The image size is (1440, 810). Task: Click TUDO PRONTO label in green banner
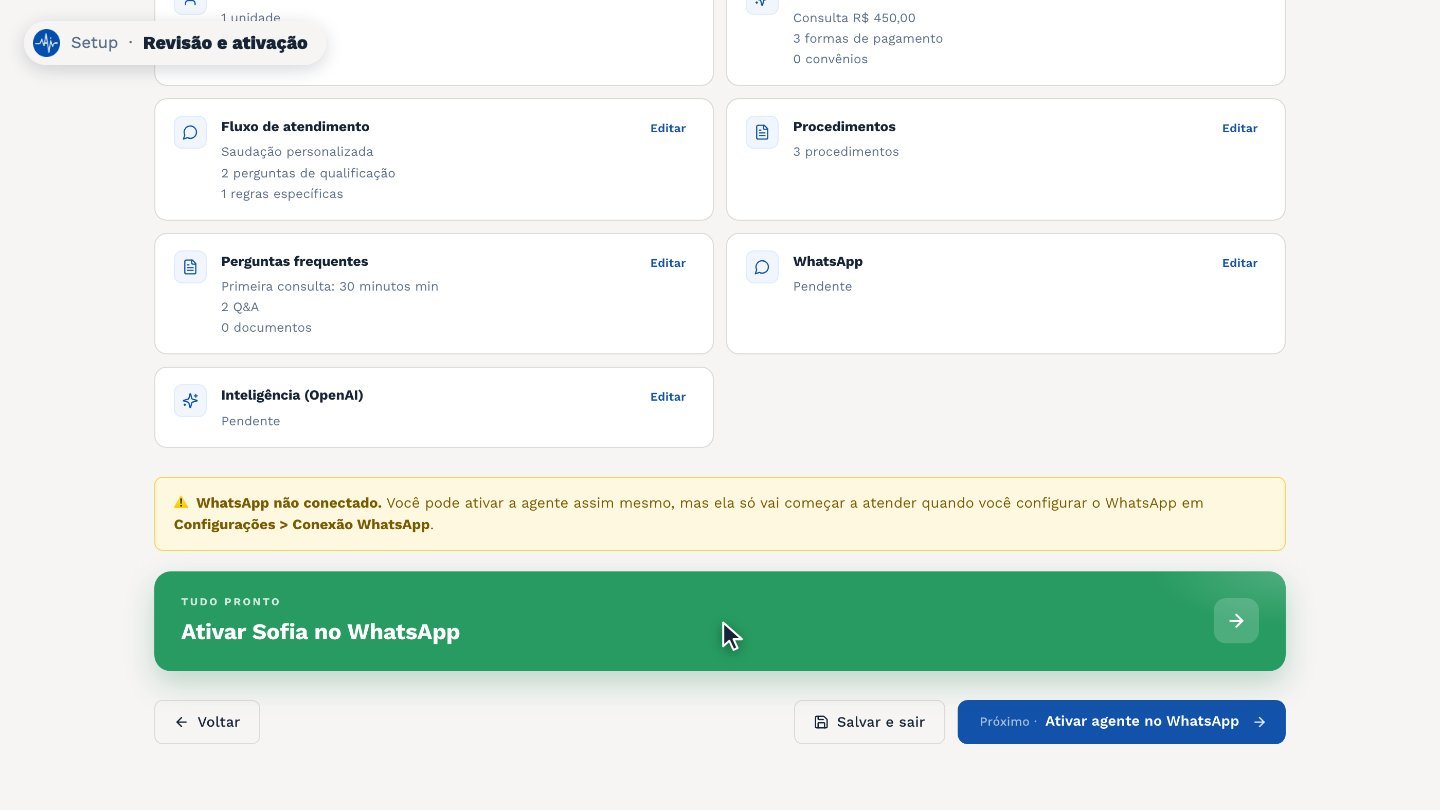tap(231, 602)
